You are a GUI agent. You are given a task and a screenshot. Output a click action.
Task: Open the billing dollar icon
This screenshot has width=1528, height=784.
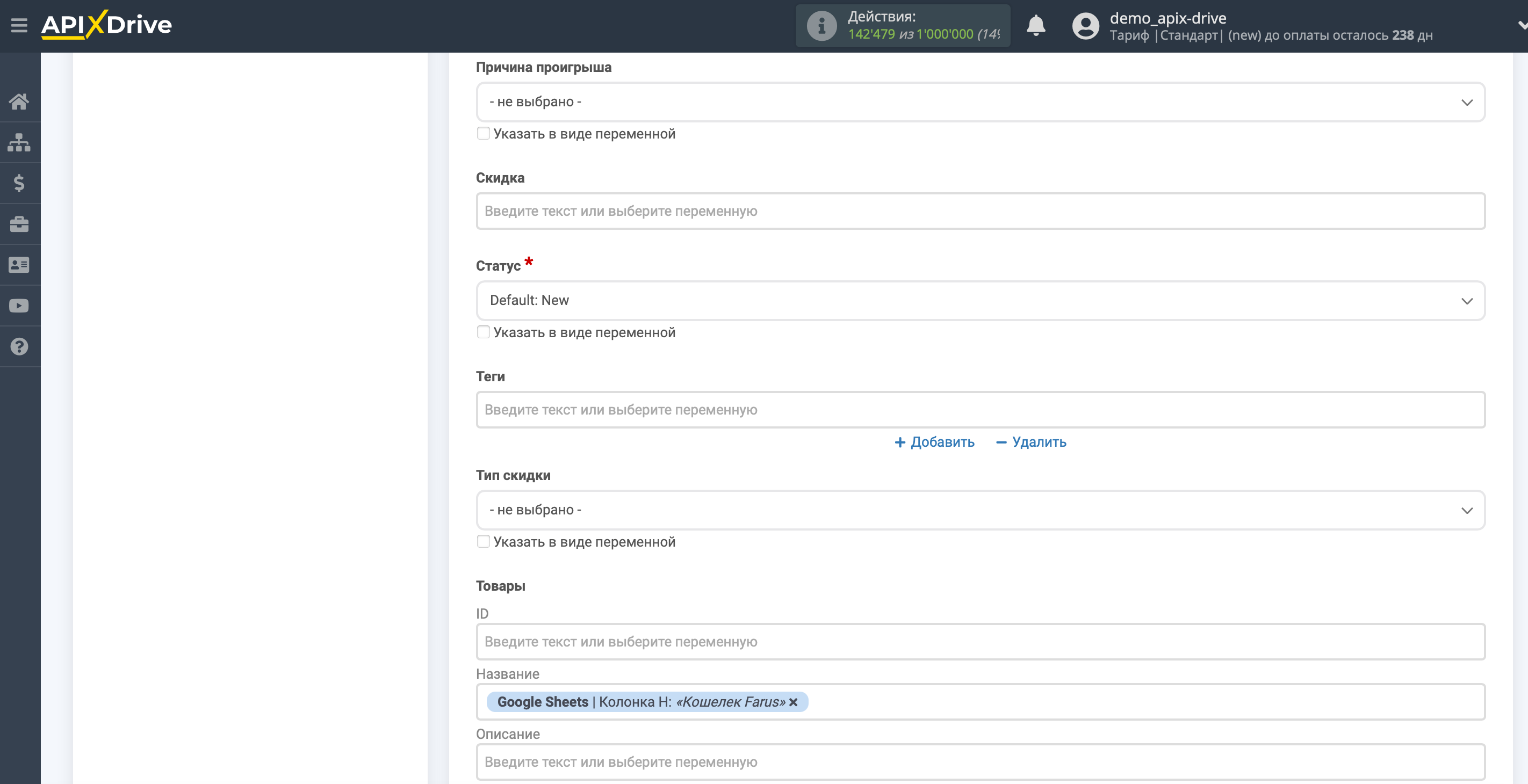pyautogui.click(x=19, y=183)
